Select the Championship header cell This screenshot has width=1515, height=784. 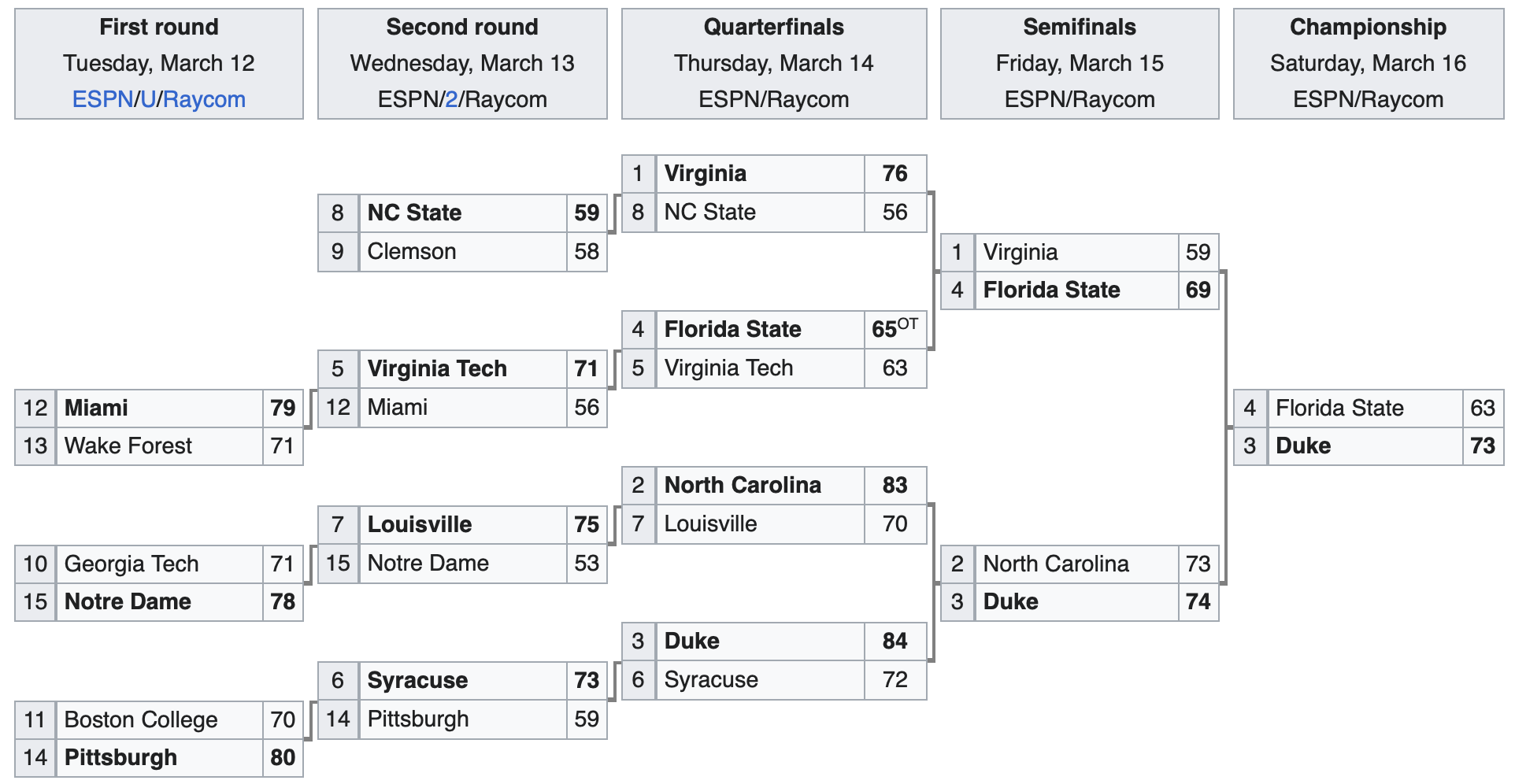(1369, 64)
